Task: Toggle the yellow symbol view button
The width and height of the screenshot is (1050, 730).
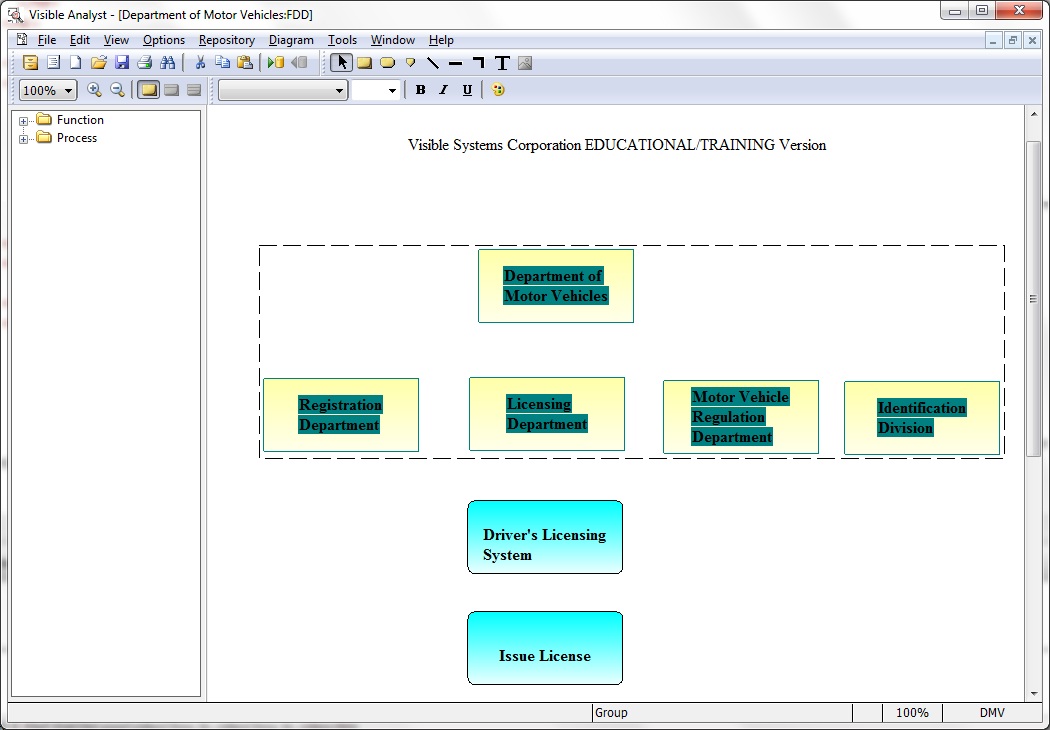Action: [x=149, y=90]
